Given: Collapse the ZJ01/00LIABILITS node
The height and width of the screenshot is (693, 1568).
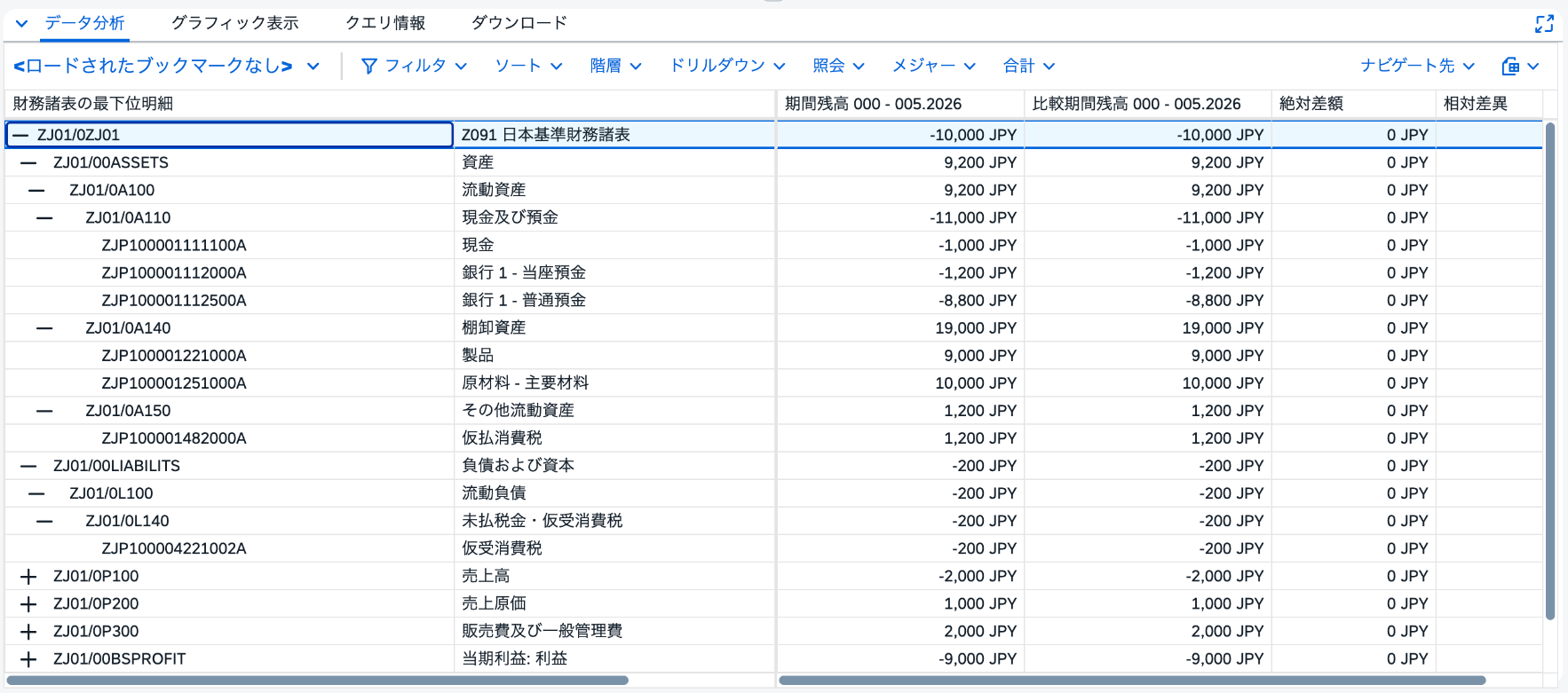Looking at the screenshot, I should click(28, 466).
